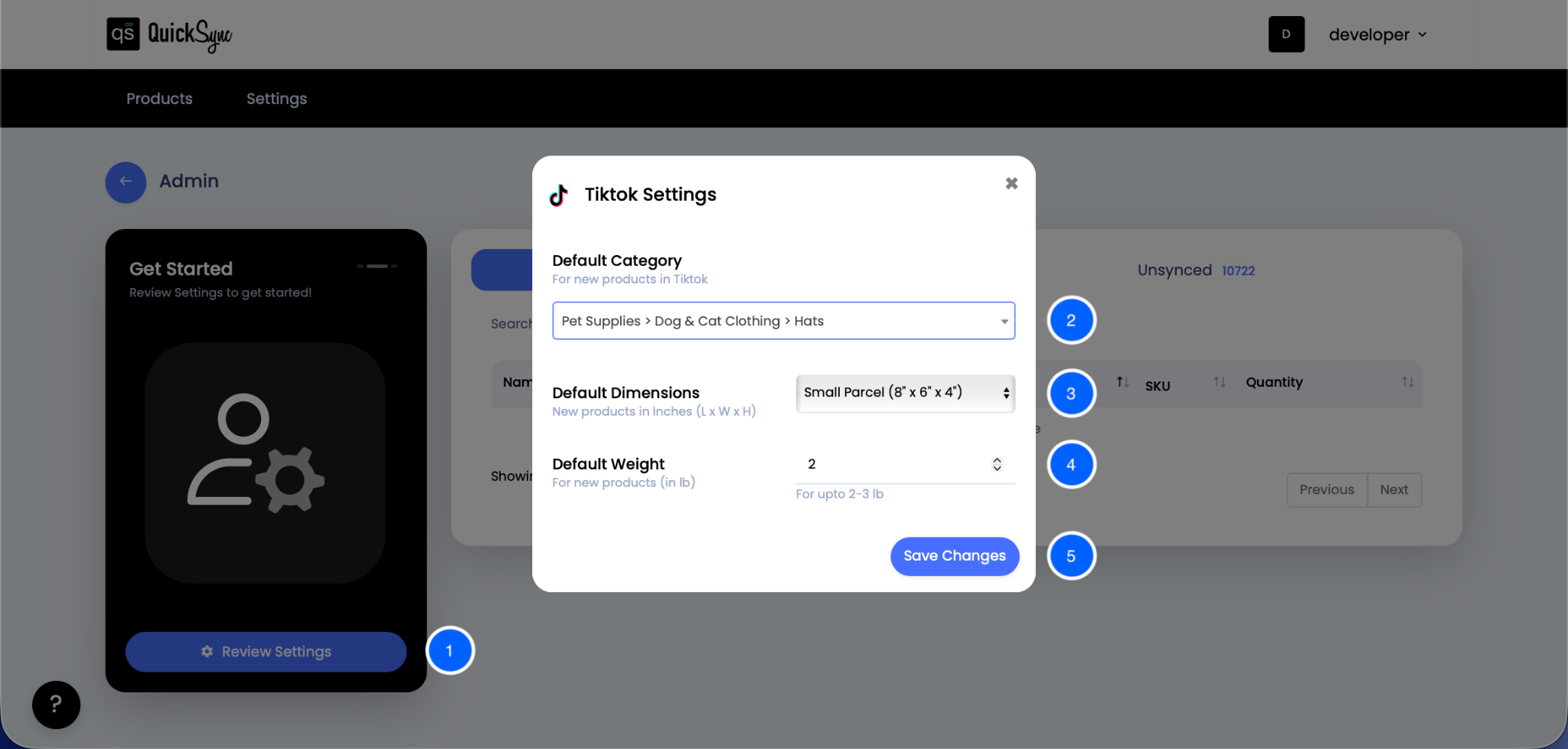This screenshot has width=1568, height=749.
Task: Click the gear icon on Review Settings button
Action: 206,652
